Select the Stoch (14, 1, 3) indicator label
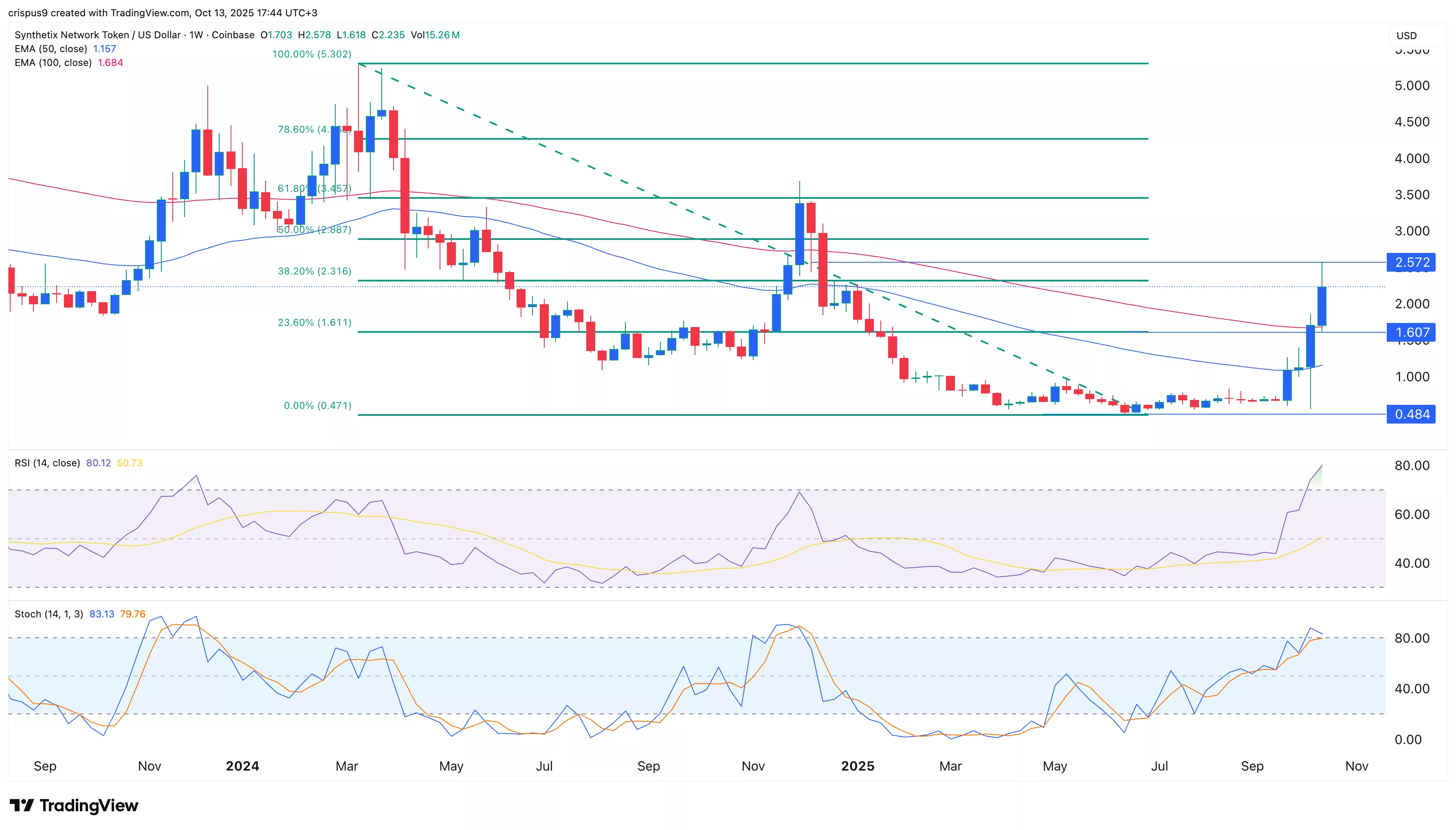This screenshot has width=1456, height=830. [x=49, y=614]
